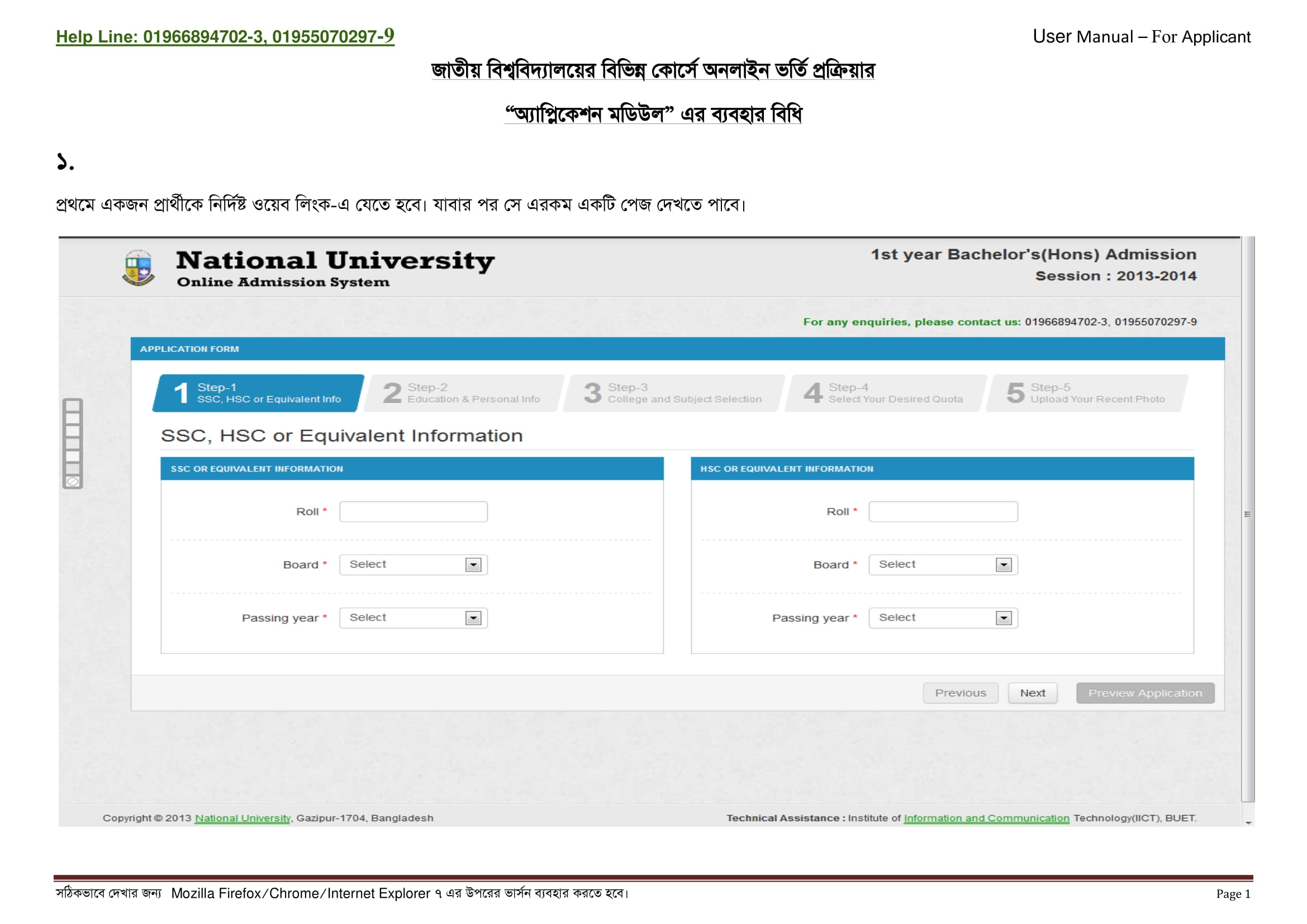This screenshot has width=1307, height=924.
Task: Click the HSC Roll input field
Action: click(943, 512)
